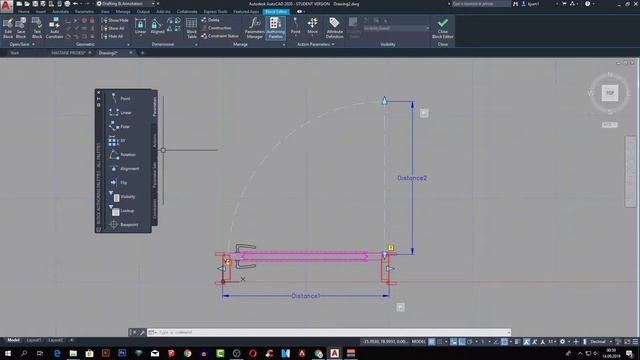Run the Test Block tool

37,28
